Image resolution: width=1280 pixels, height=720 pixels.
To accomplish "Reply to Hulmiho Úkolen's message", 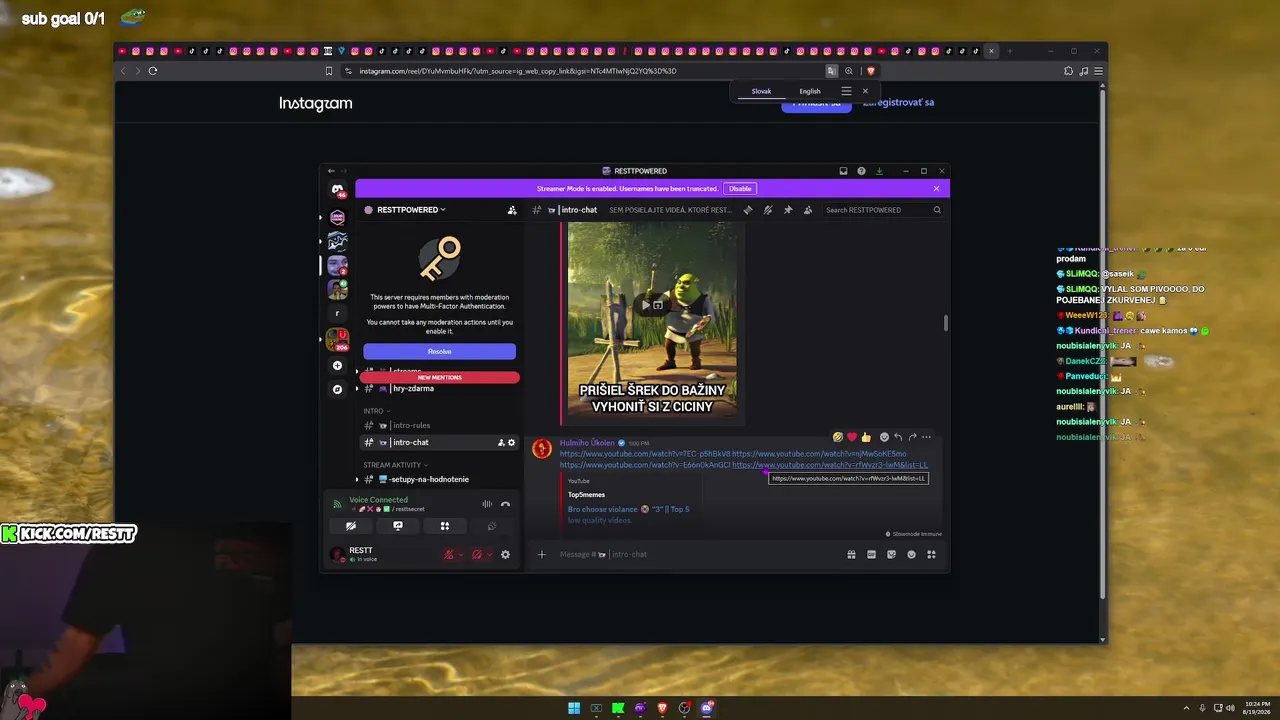I will [x=898, y=437].
